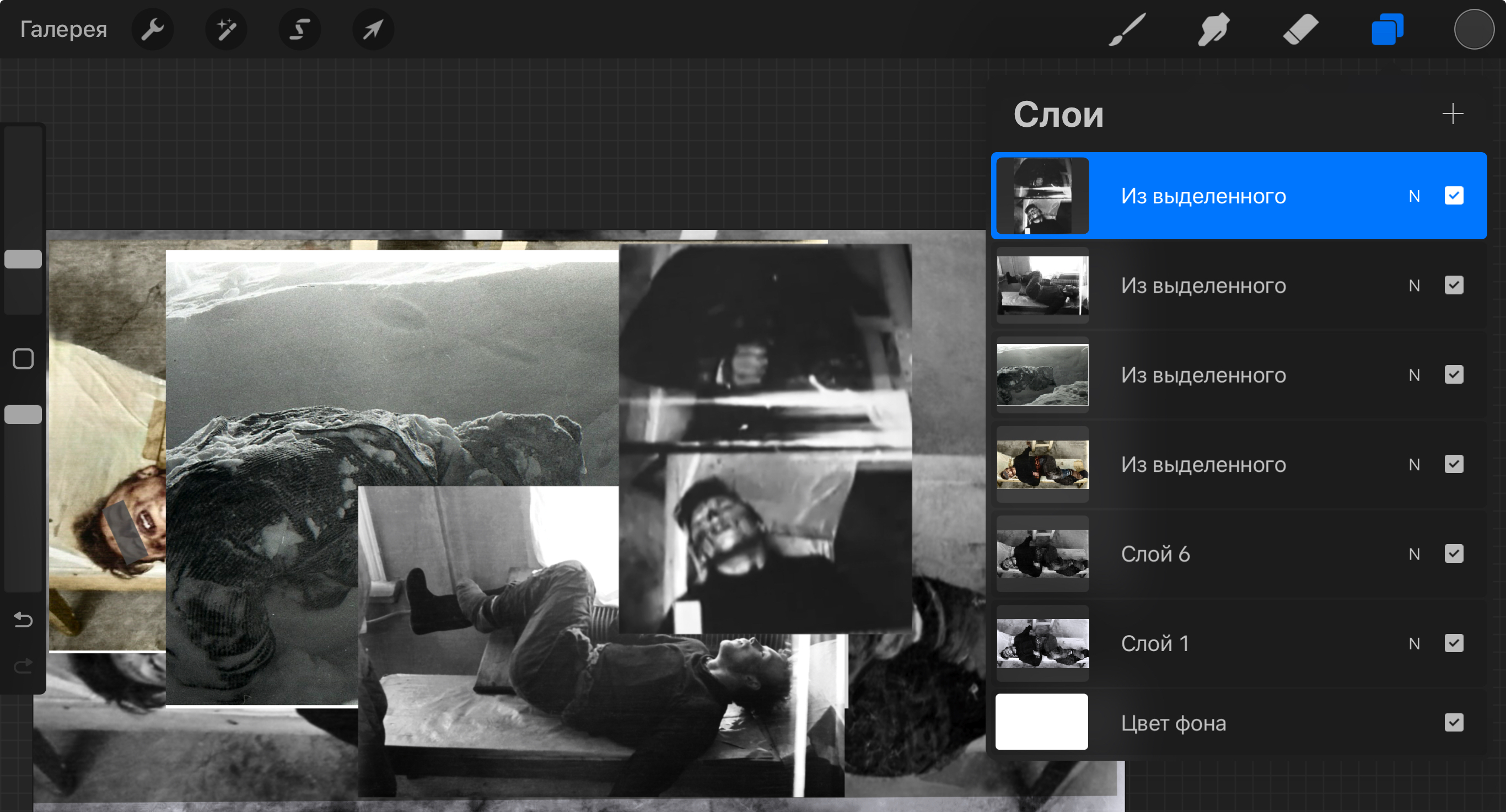Click the Слои panel title
The image size is (1506, 812).
coord(1058,114)
